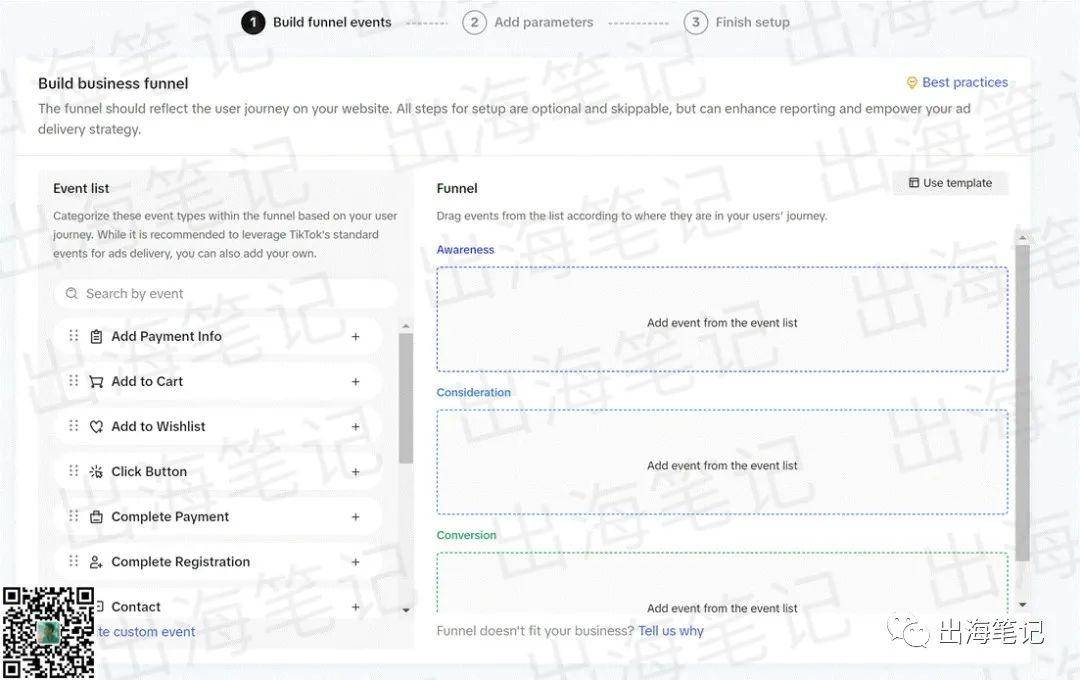Click the plus icon for Add Payment Info

click(x=355, y=337)
